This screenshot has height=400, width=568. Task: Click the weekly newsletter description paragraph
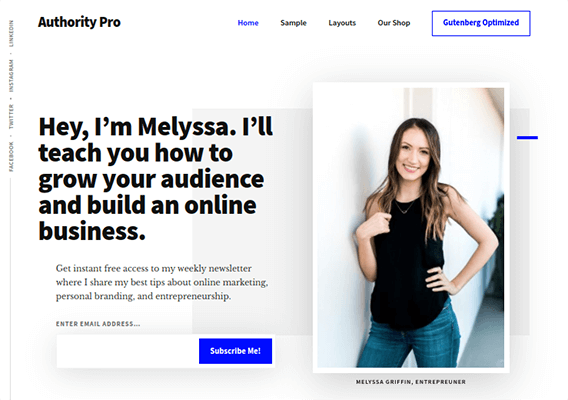[162, 282]
